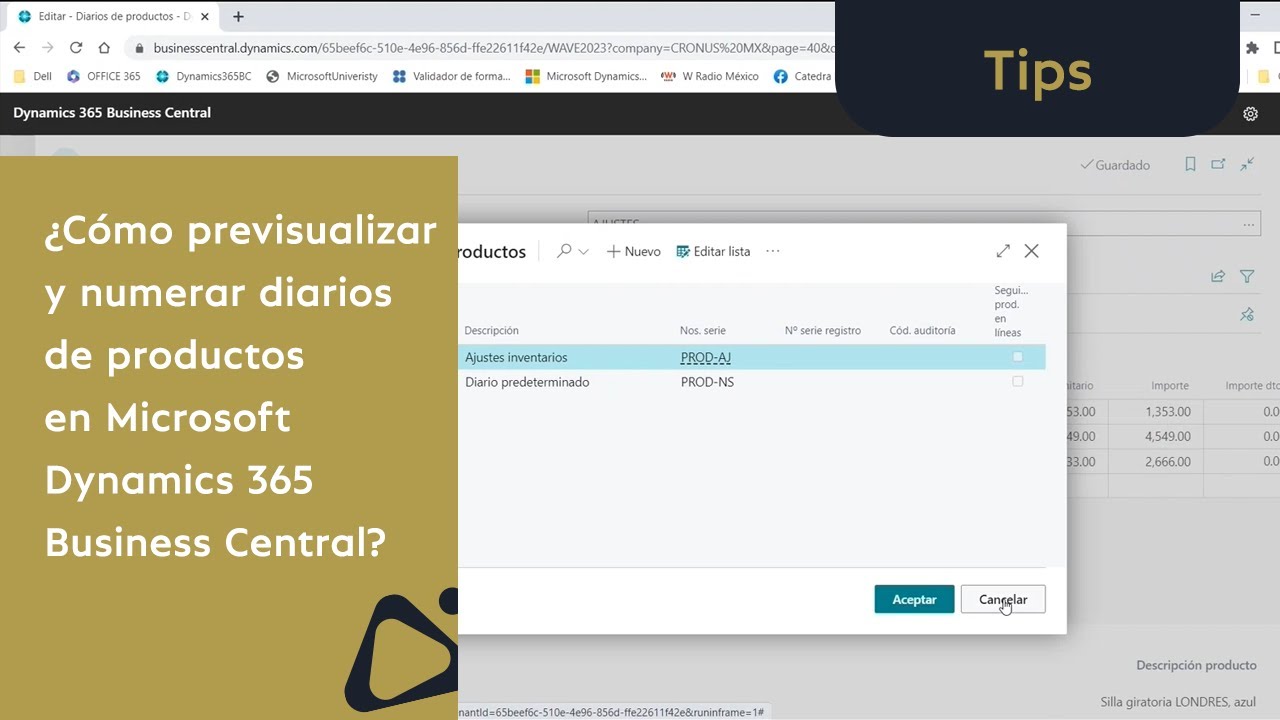Screen dimensions: 1280x720
Task: Open the MicrosoftUniveristy bookmark
Action: click(x=322, y=76)
